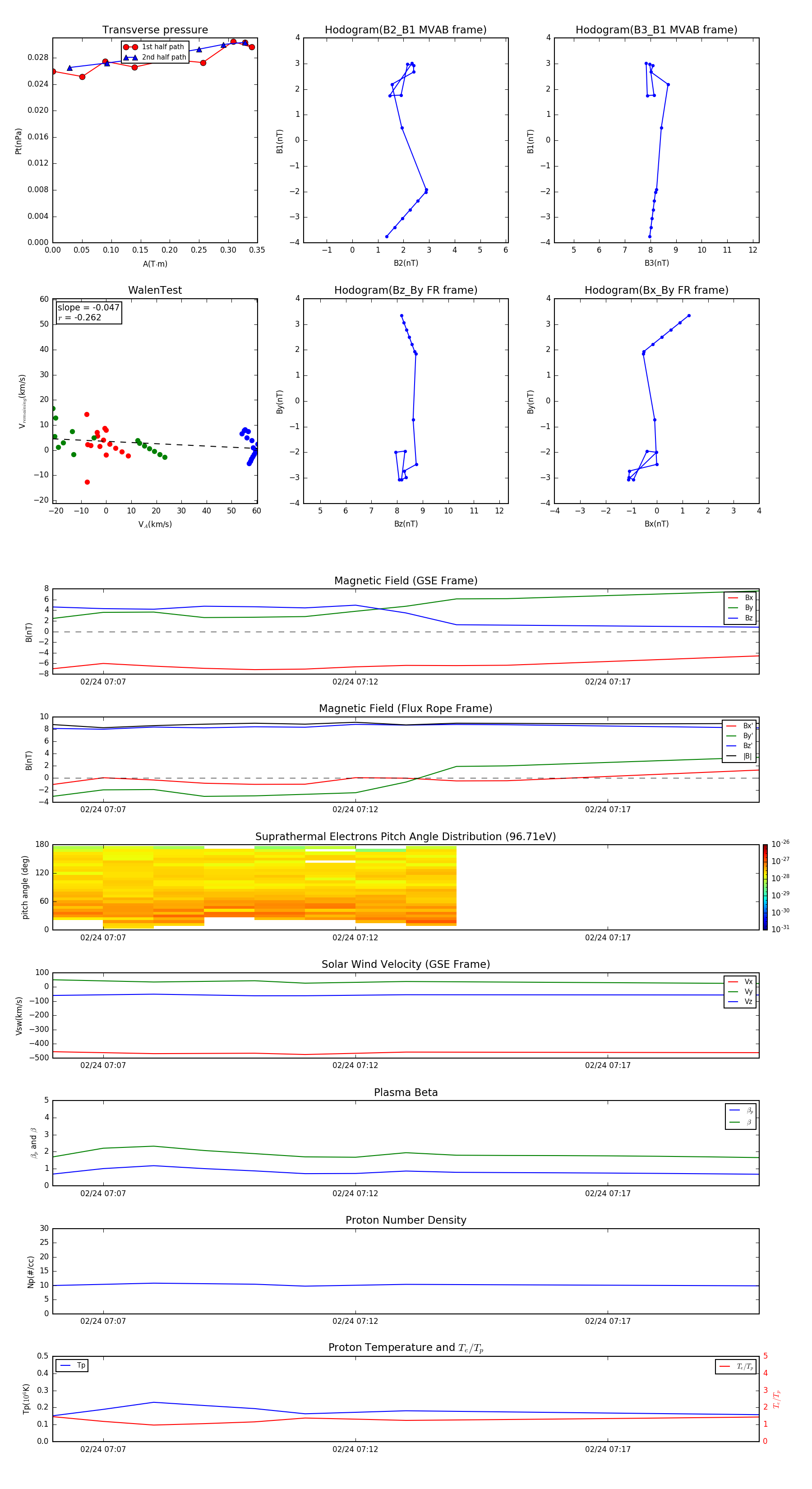812x1489 pixels.
Task: Click the 'Pt(nPa)' y-axis label
Action: (x=18, y=141)
